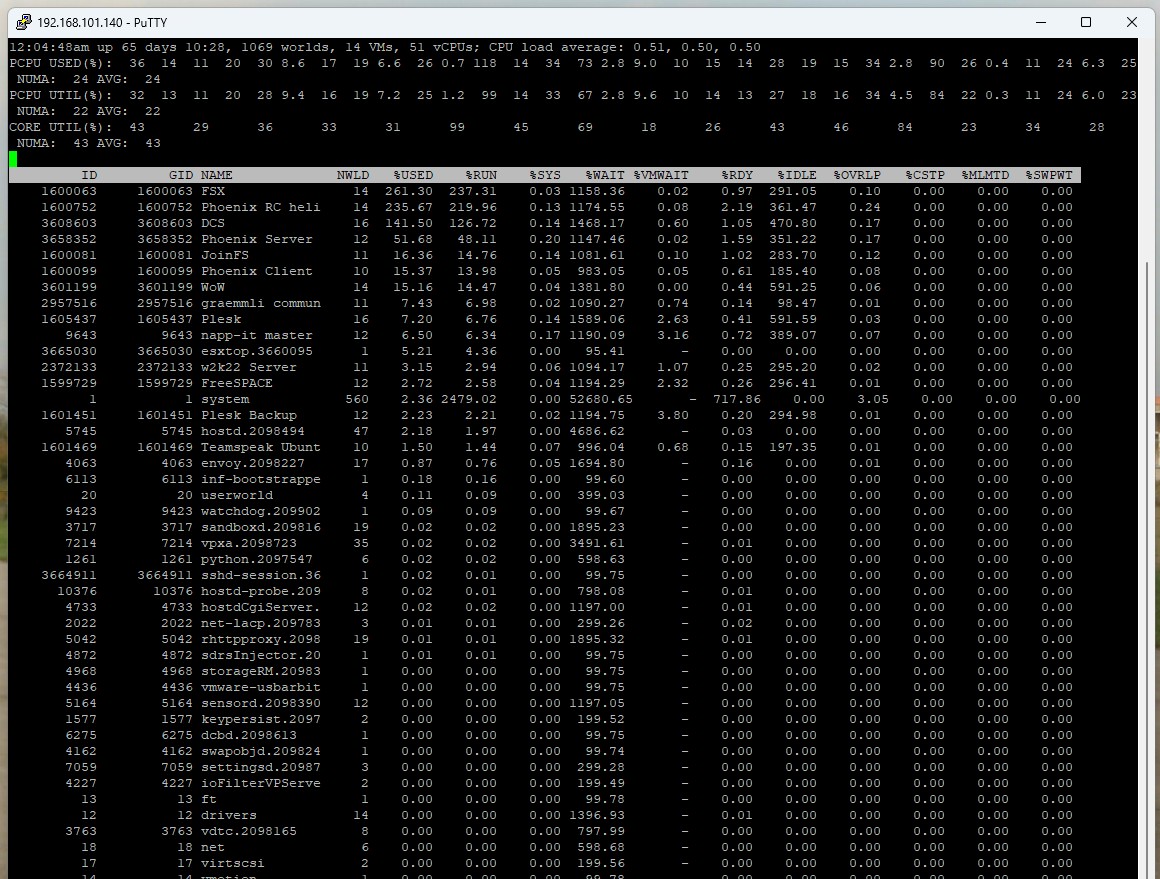Click the %USED column header
The width and height of the screenshot is (1160, 879).
pos(413,175)
